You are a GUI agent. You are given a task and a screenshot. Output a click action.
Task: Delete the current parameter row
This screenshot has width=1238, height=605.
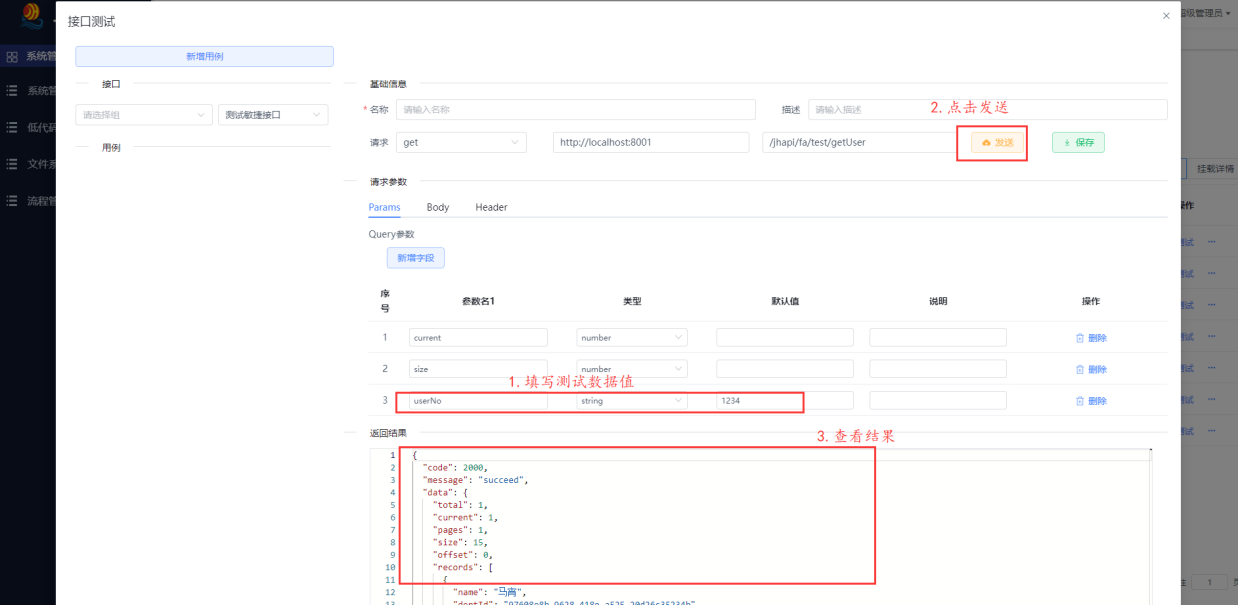pyautogui.click(x=1091, y=338)
